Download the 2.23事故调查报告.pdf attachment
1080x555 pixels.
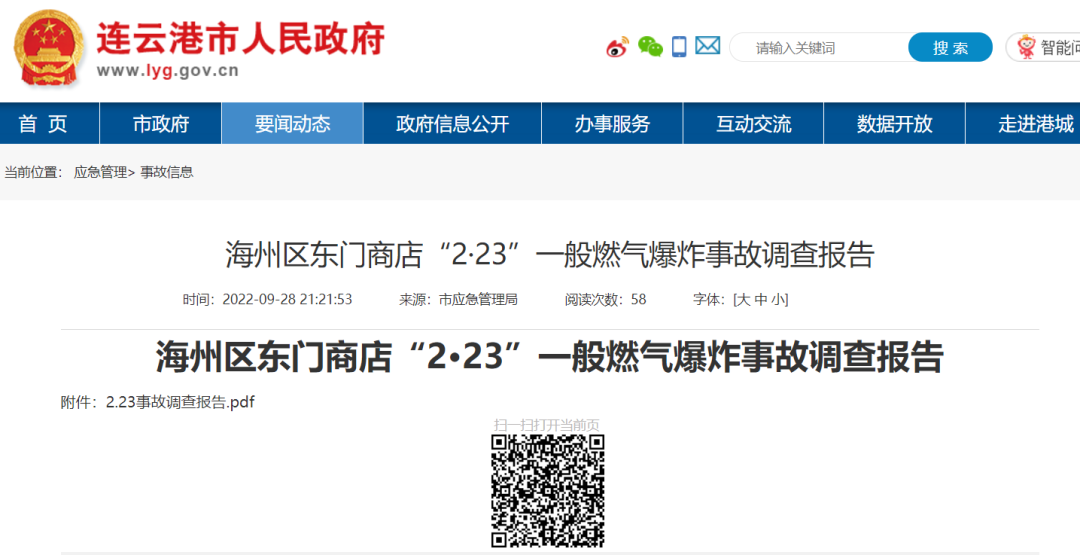180,402
